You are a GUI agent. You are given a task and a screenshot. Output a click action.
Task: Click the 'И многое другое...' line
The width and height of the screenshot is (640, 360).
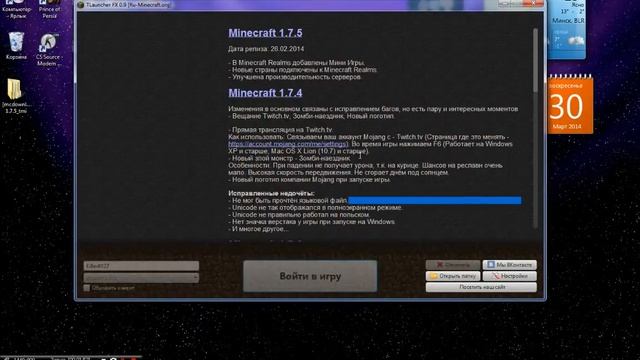coord(258,229)
